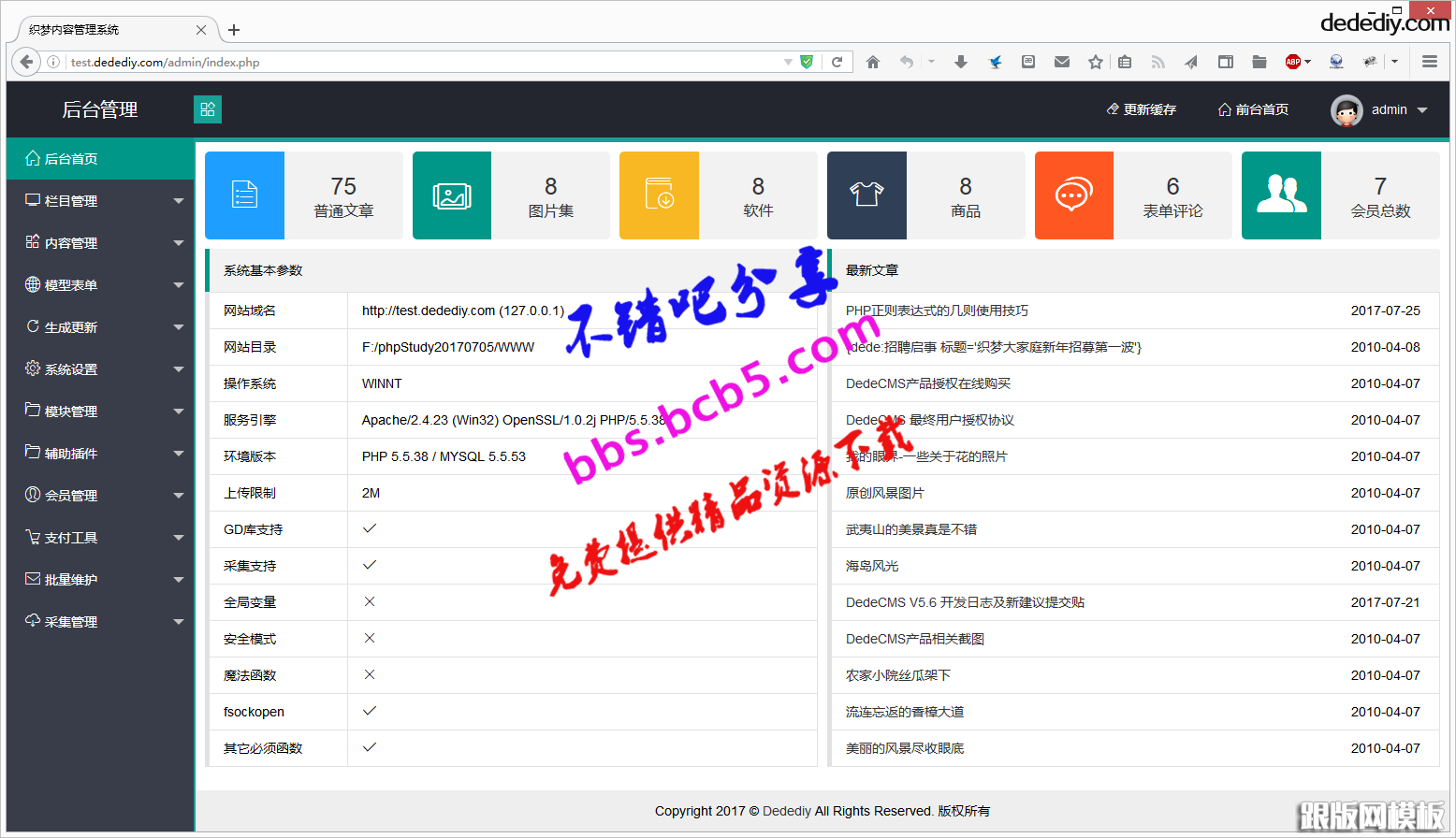Click the 75 普通文章 count

(343, 196)
